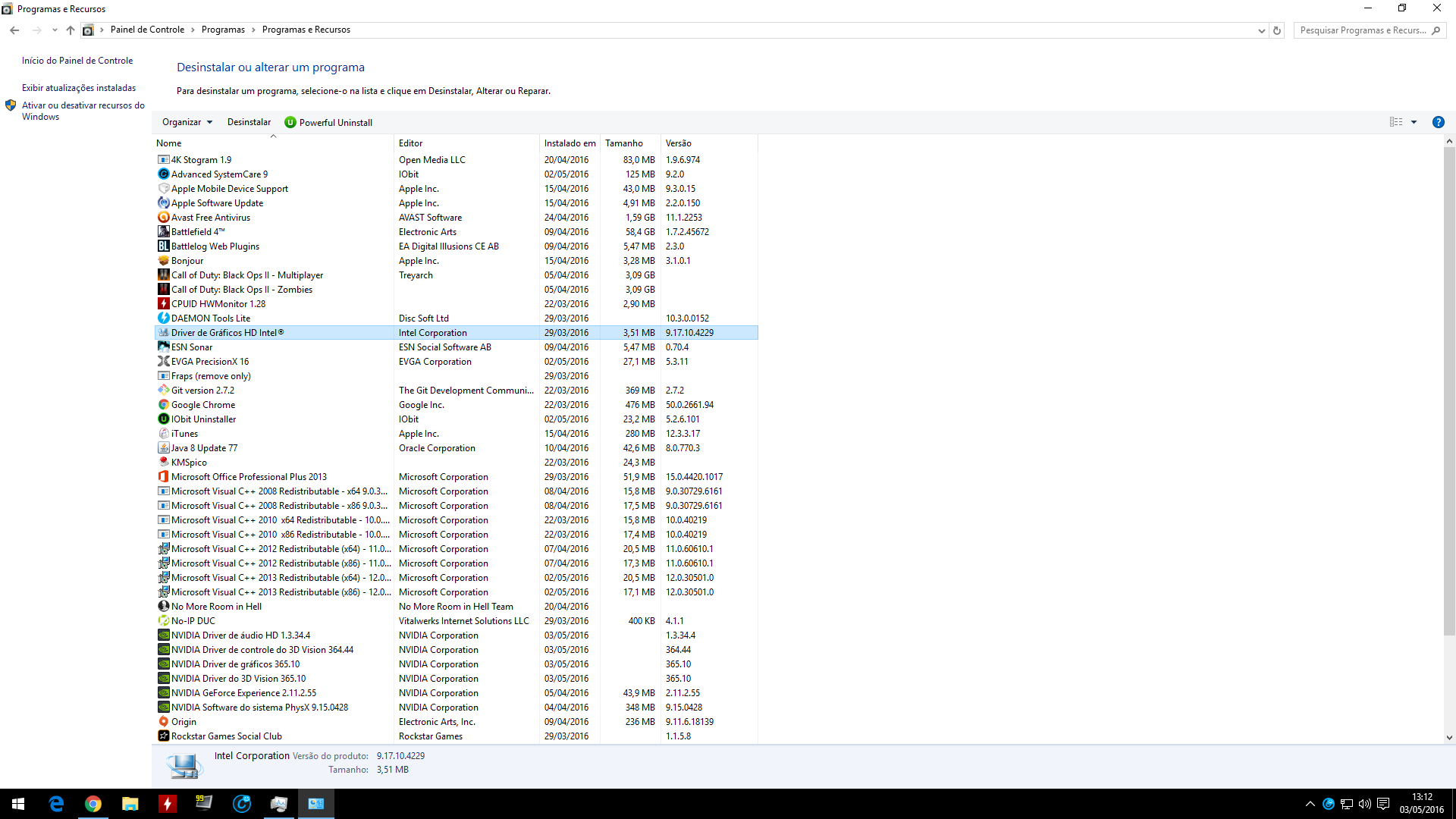
Task: Select Apple Mobile Device Support row
Action: [456, 189]
